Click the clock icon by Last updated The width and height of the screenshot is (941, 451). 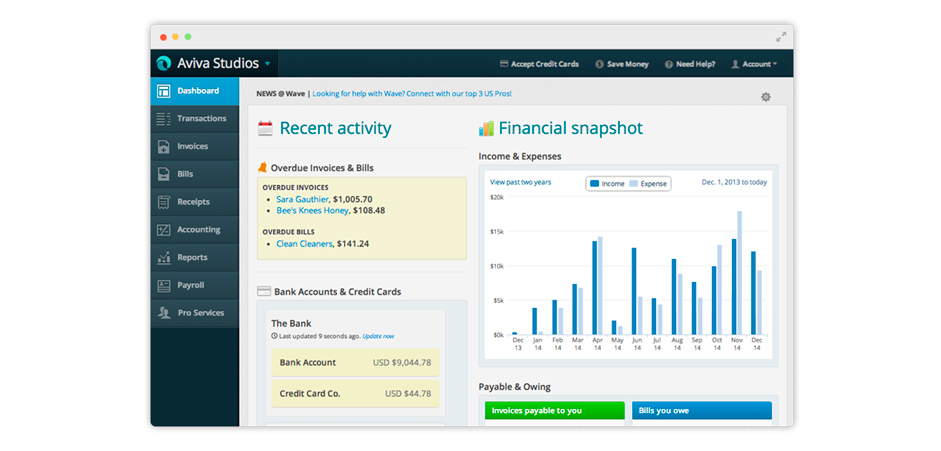point(275,336)
